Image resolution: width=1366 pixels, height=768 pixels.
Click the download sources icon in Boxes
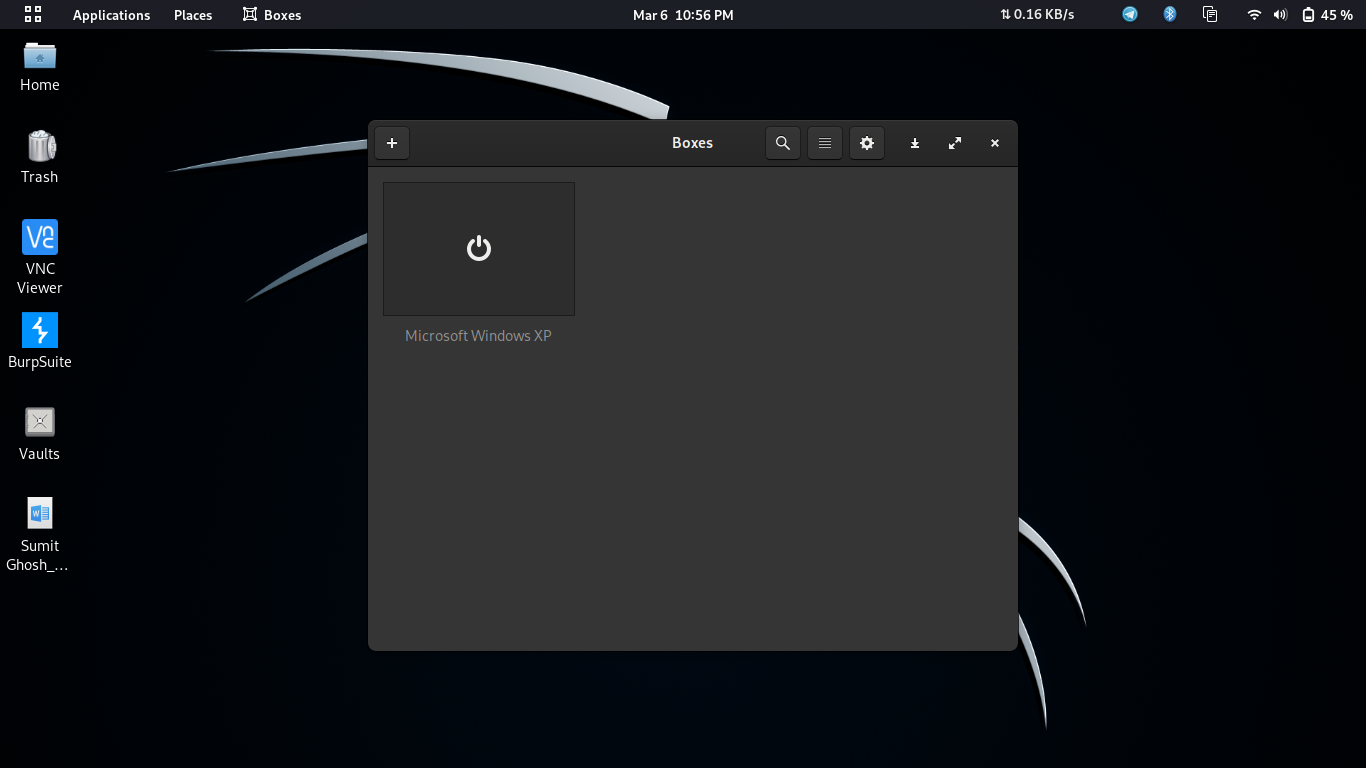click(914, 143)
